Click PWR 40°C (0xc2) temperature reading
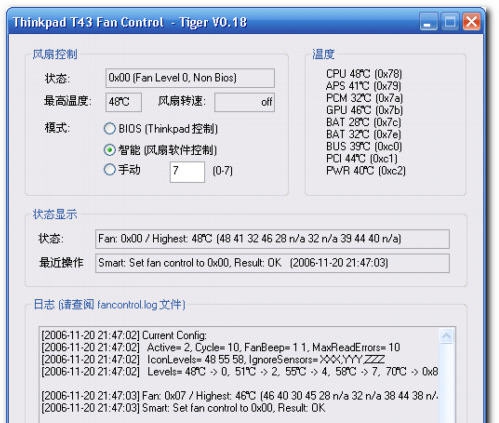 366,171
